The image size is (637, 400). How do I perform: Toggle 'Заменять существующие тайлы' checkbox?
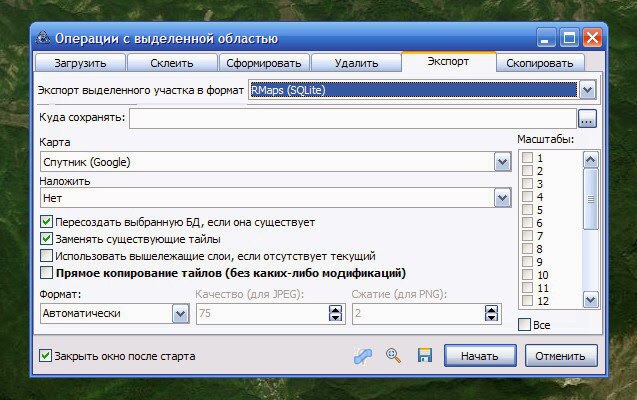(x=46, y=239)
